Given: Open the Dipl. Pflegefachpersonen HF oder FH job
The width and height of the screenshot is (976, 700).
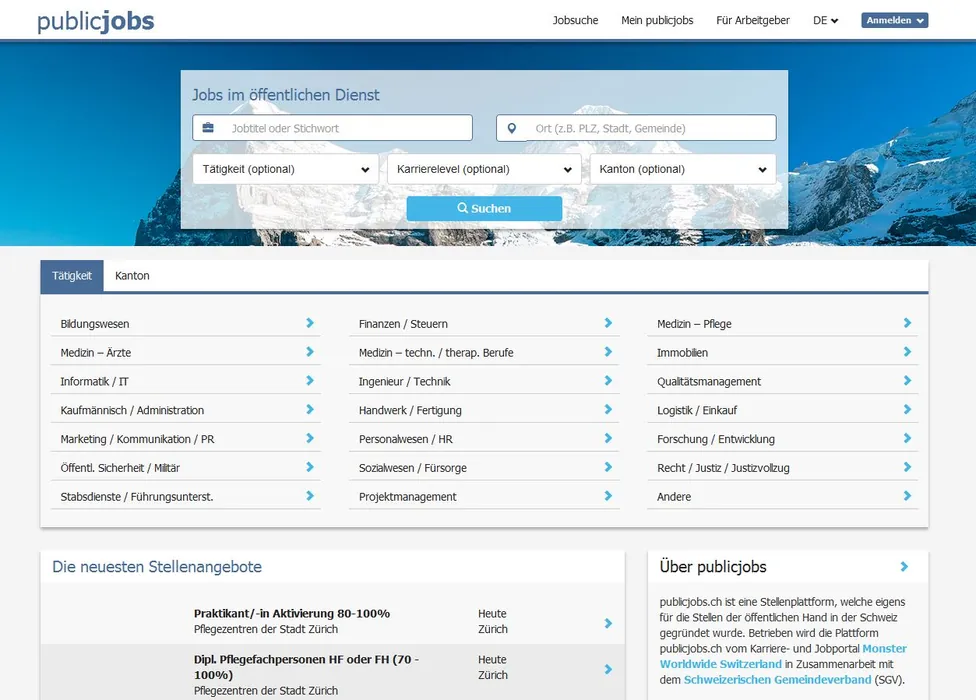Looking at the screenshot, I should click(306, 667).
